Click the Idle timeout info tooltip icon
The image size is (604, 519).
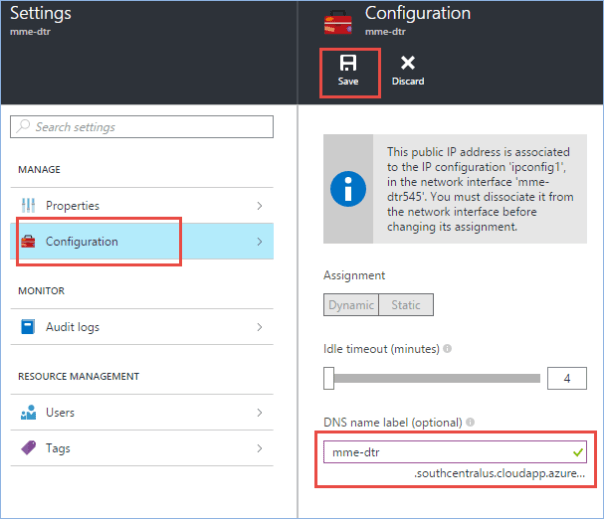click(446, 349)
